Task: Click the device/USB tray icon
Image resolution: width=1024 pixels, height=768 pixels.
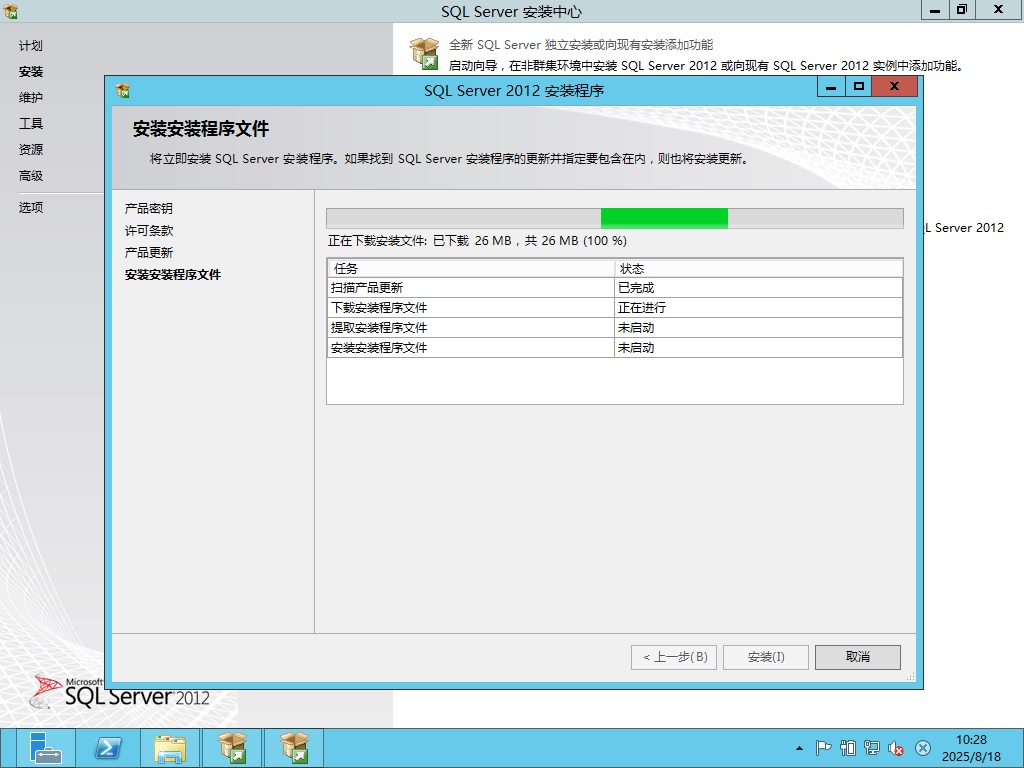Action: 848,748
